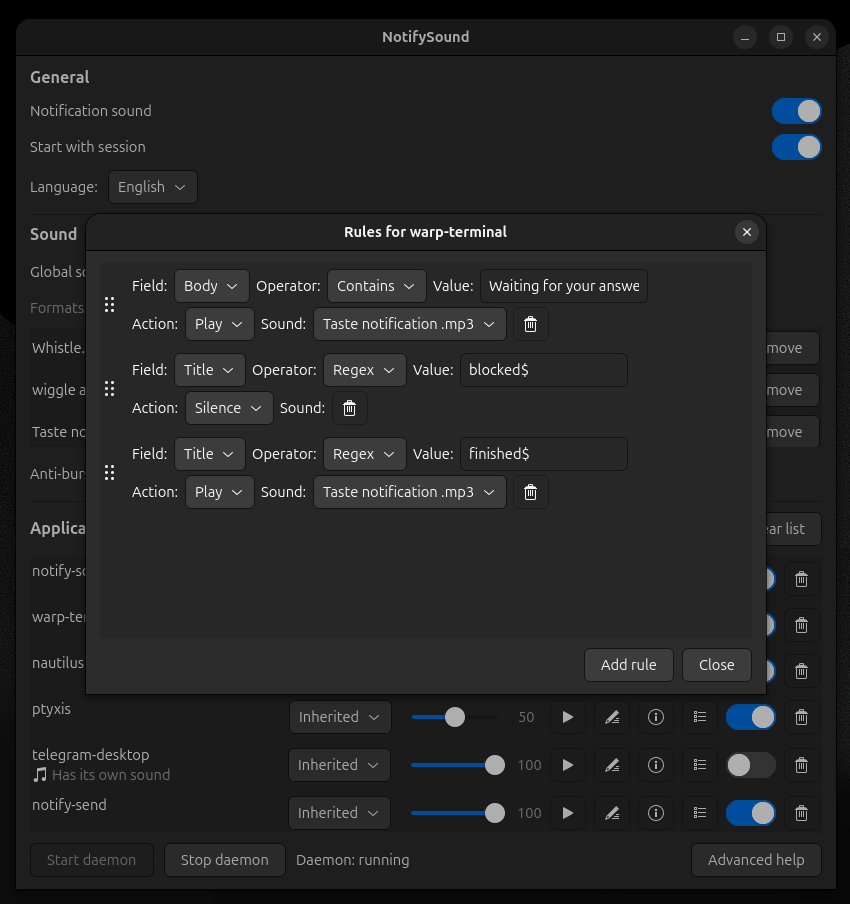Maximize the NotifySound window

pos(781,37)
